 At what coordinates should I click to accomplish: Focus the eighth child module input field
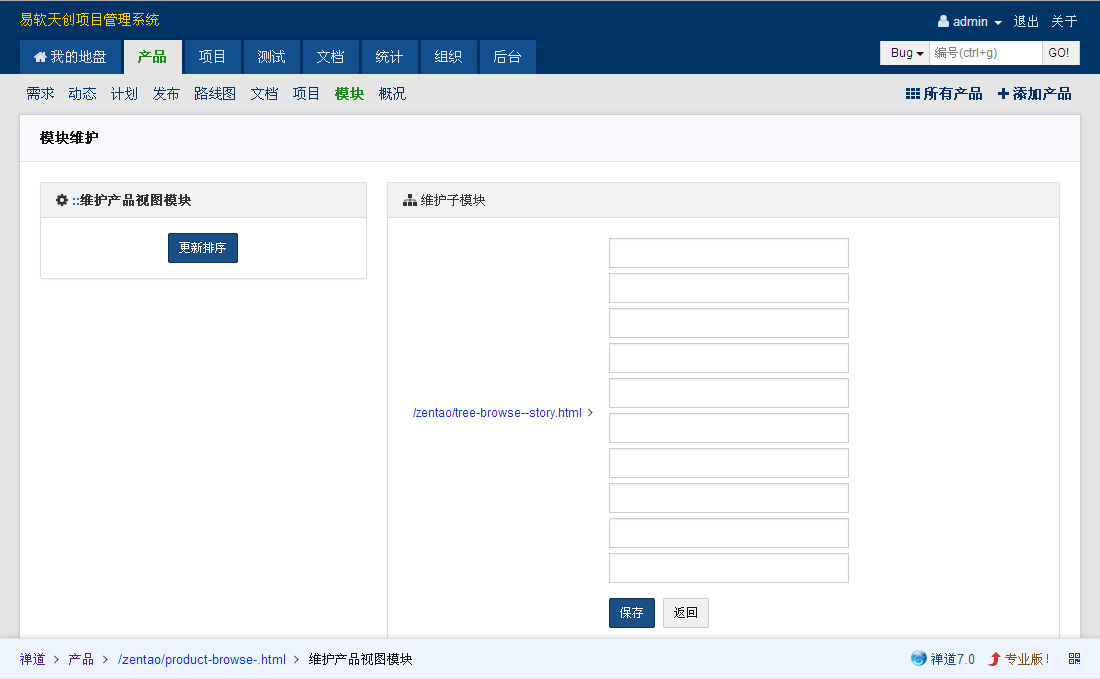point(729,498)
